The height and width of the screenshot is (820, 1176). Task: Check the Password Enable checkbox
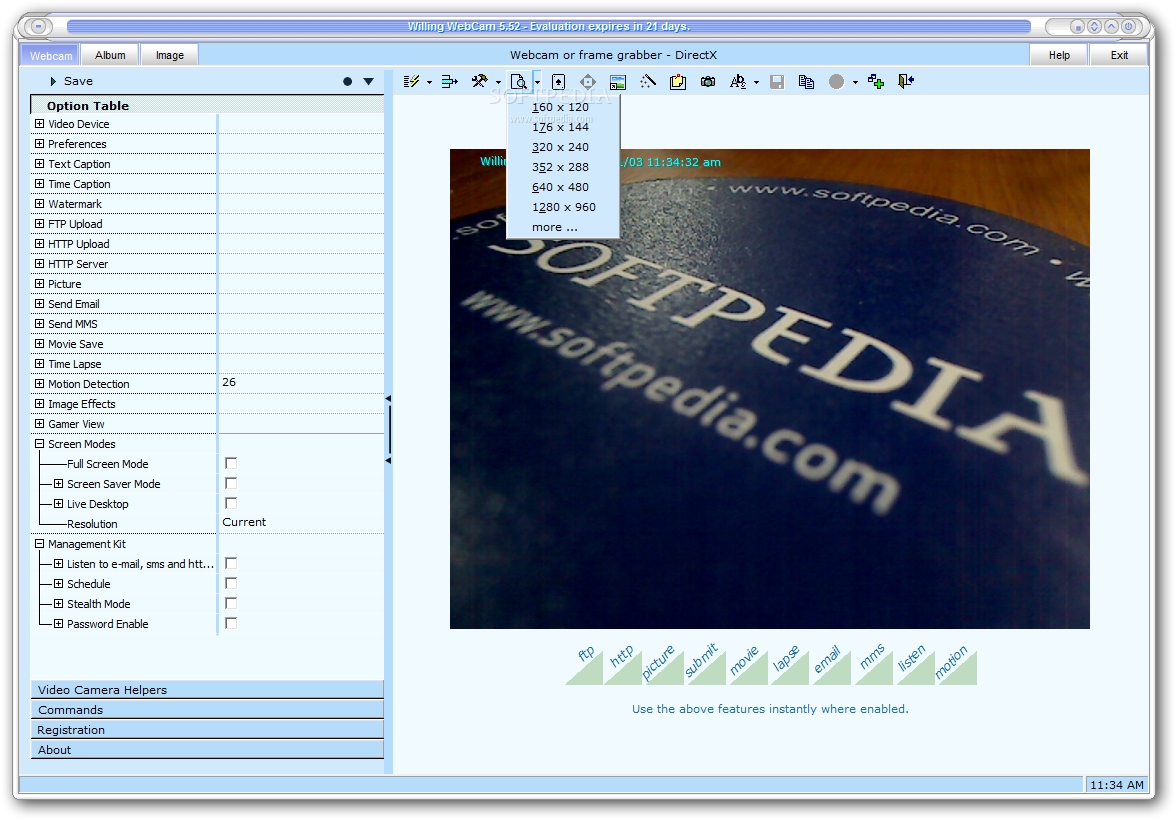231,623
